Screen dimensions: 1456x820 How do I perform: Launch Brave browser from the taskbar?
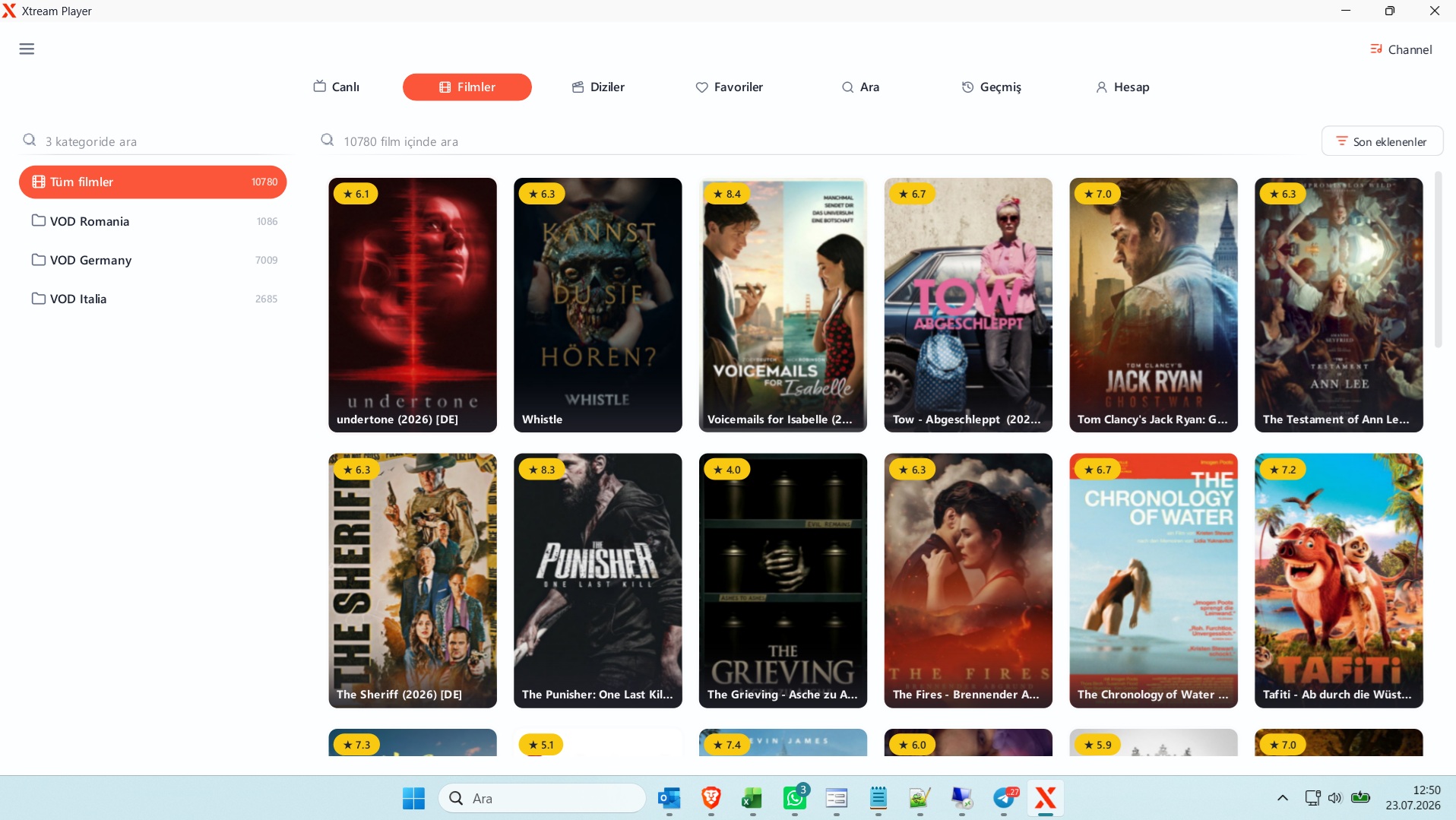tap(711, 798)
